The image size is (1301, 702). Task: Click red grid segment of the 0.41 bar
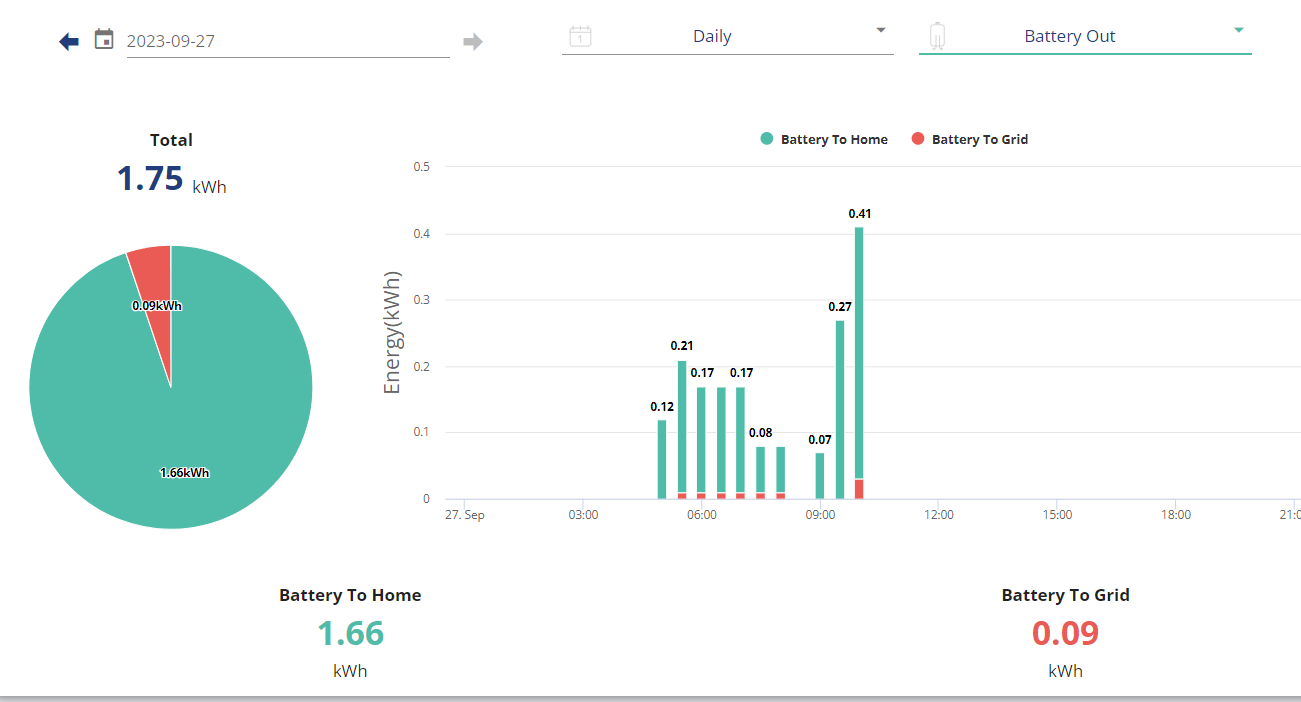pyautogui.click(x=859, y=489)
